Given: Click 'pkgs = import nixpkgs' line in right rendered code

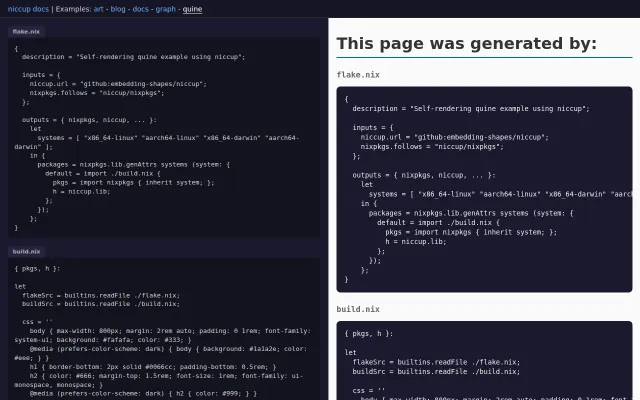Looking at the screenshot, I should click(x=471, y=232).
